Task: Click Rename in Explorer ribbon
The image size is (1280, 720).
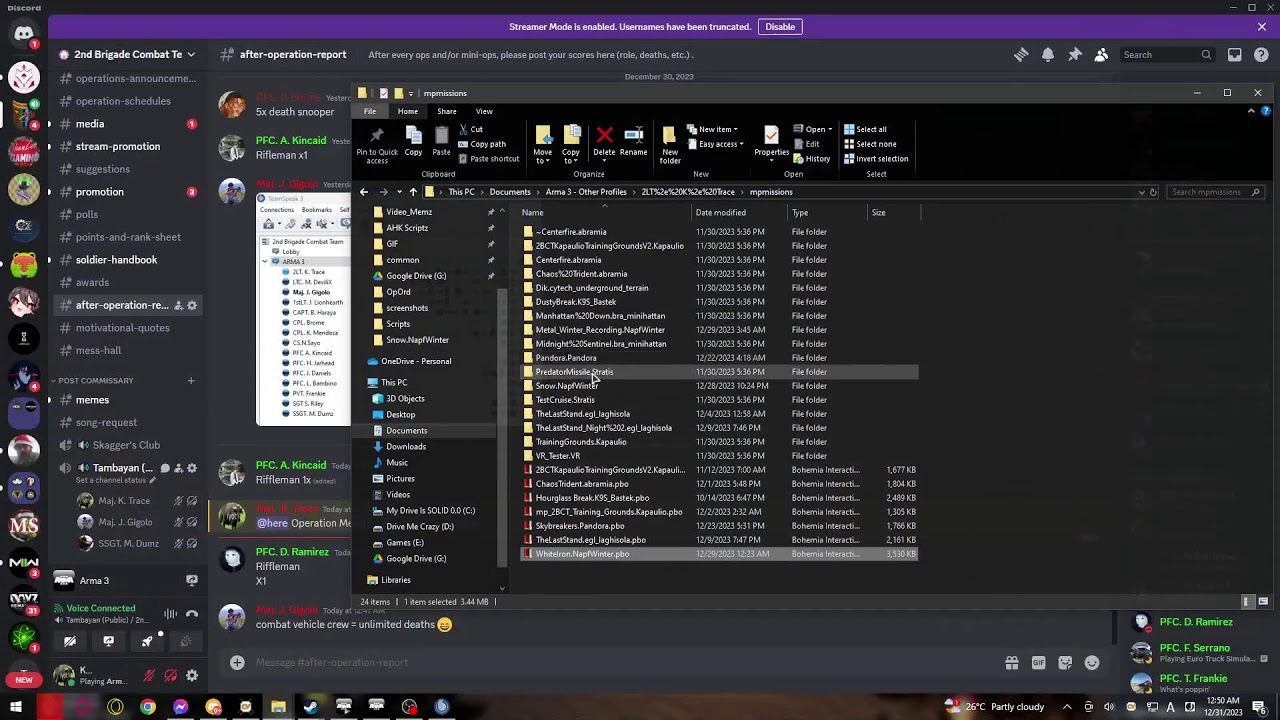Action: (x=633, y=142)
